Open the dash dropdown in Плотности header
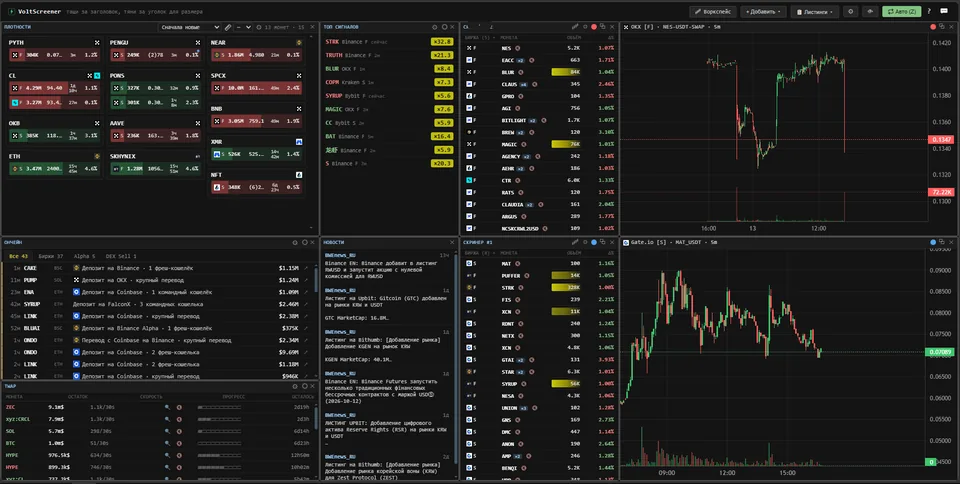The image size is (960, 484). point(243,28)
